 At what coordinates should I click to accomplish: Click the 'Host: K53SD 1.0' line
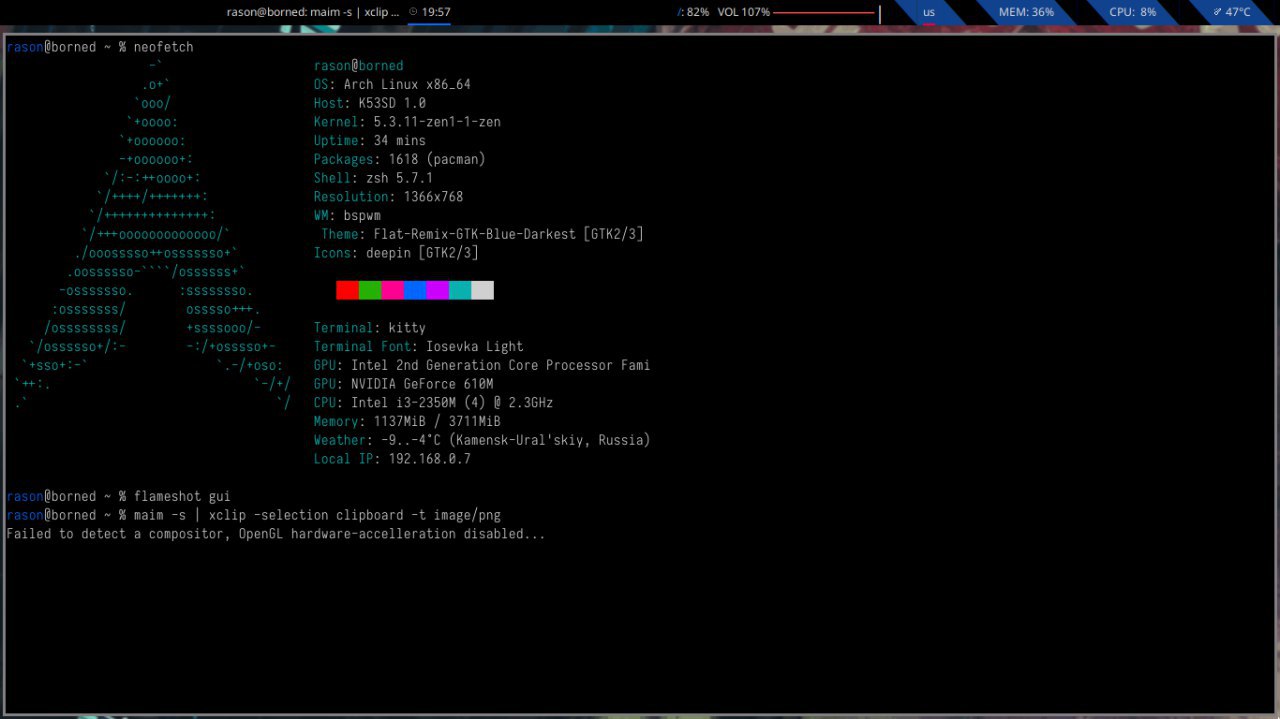click(370, 103)
